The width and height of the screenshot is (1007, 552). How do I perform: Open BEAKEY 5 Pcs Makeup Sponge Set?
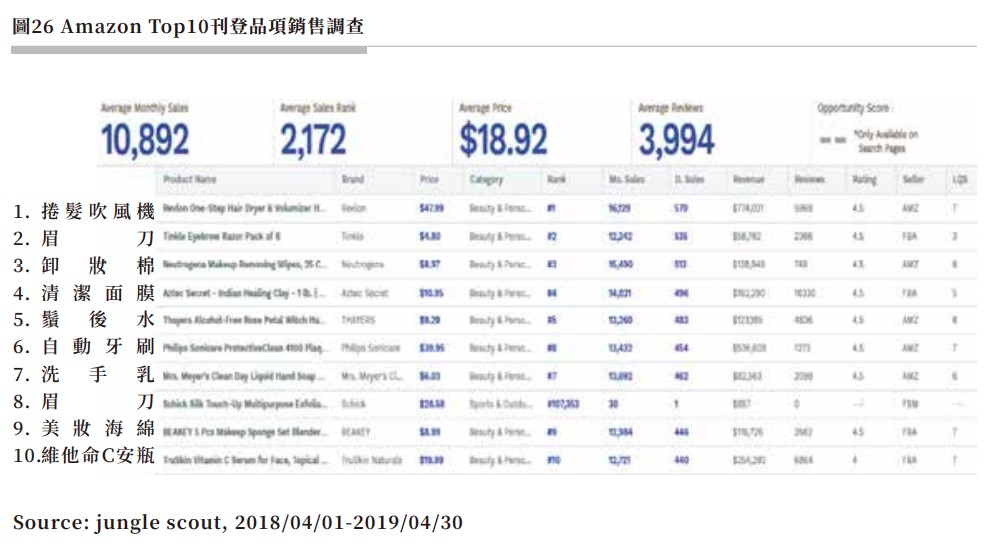[x=245, y=432]
